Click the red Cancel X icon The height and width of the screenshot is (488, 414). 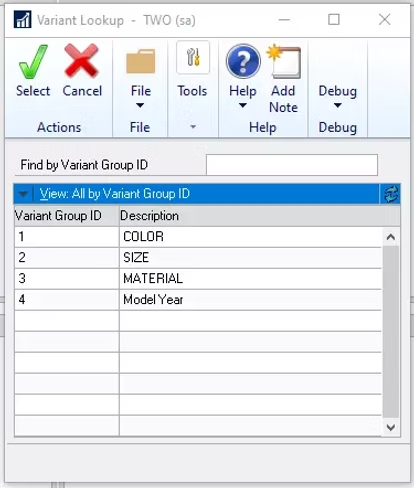[x=81, y=61]
